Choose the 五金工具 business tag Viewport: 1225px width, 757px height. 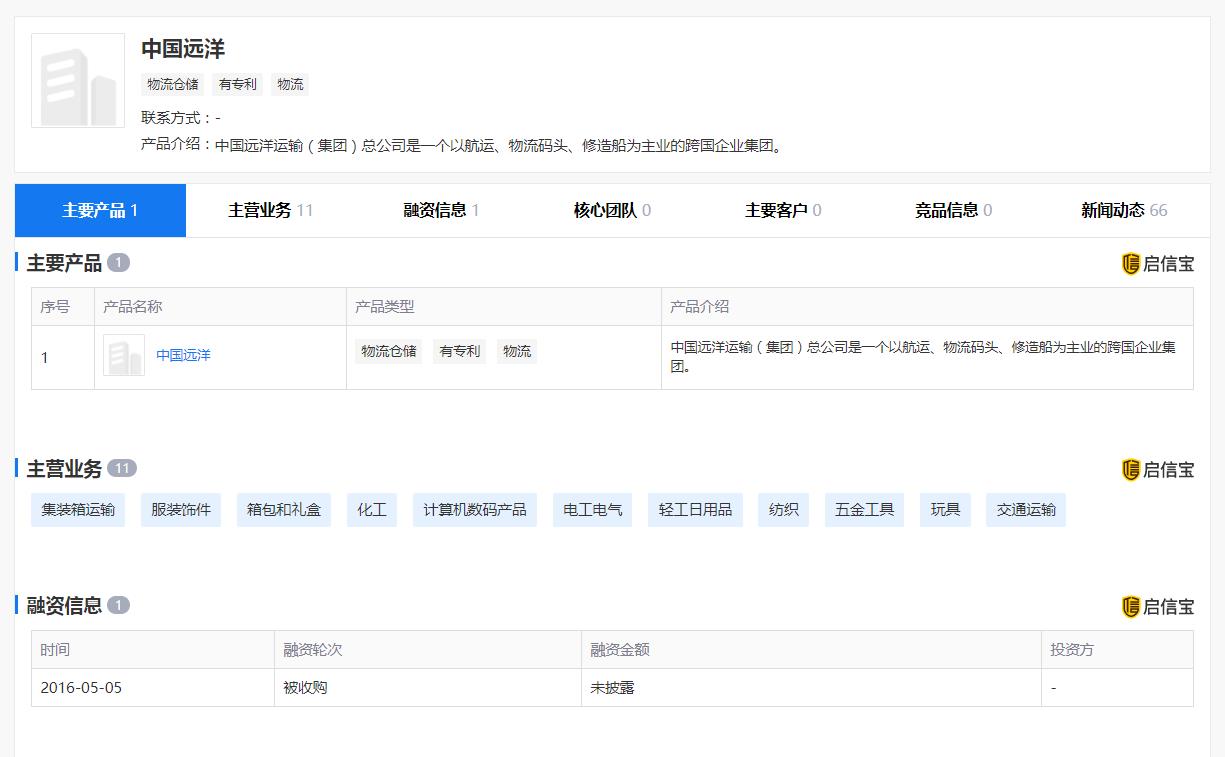864,510
